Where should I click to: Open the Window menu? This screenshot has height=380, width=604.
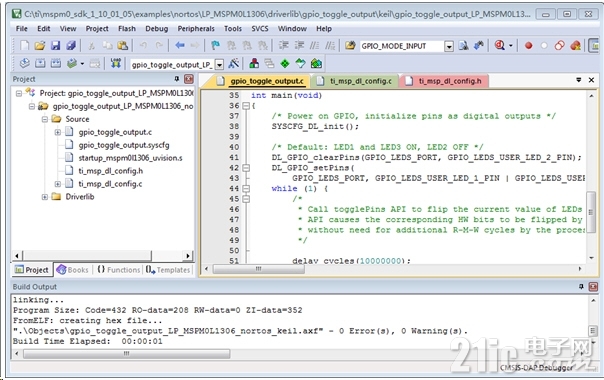292,29
